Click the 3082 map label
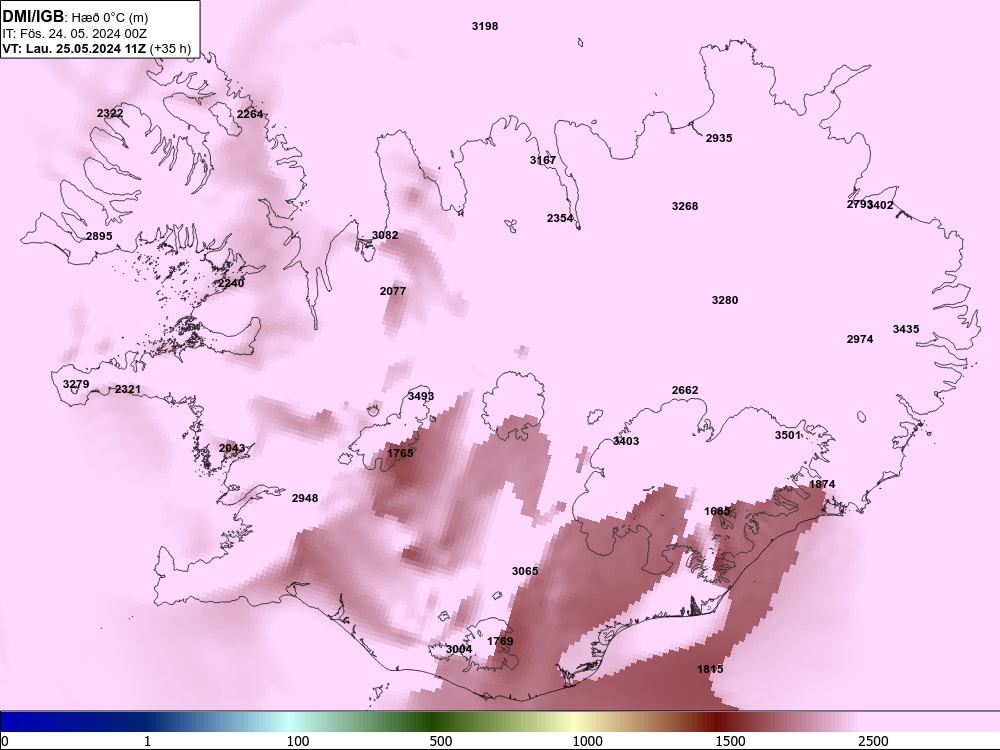The image size is (1000, 750). [385, 235]
